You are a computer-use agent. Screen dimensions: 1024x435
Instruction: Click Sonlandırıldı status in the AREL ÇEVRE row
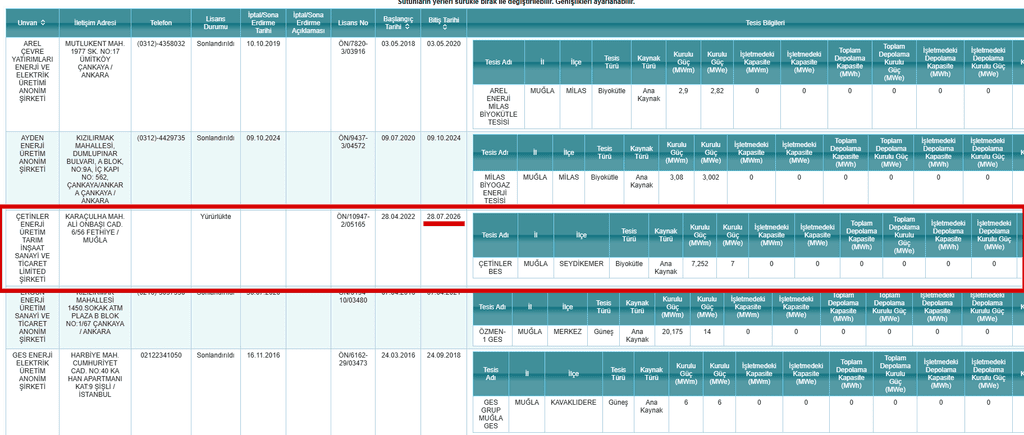pos(215,44)
